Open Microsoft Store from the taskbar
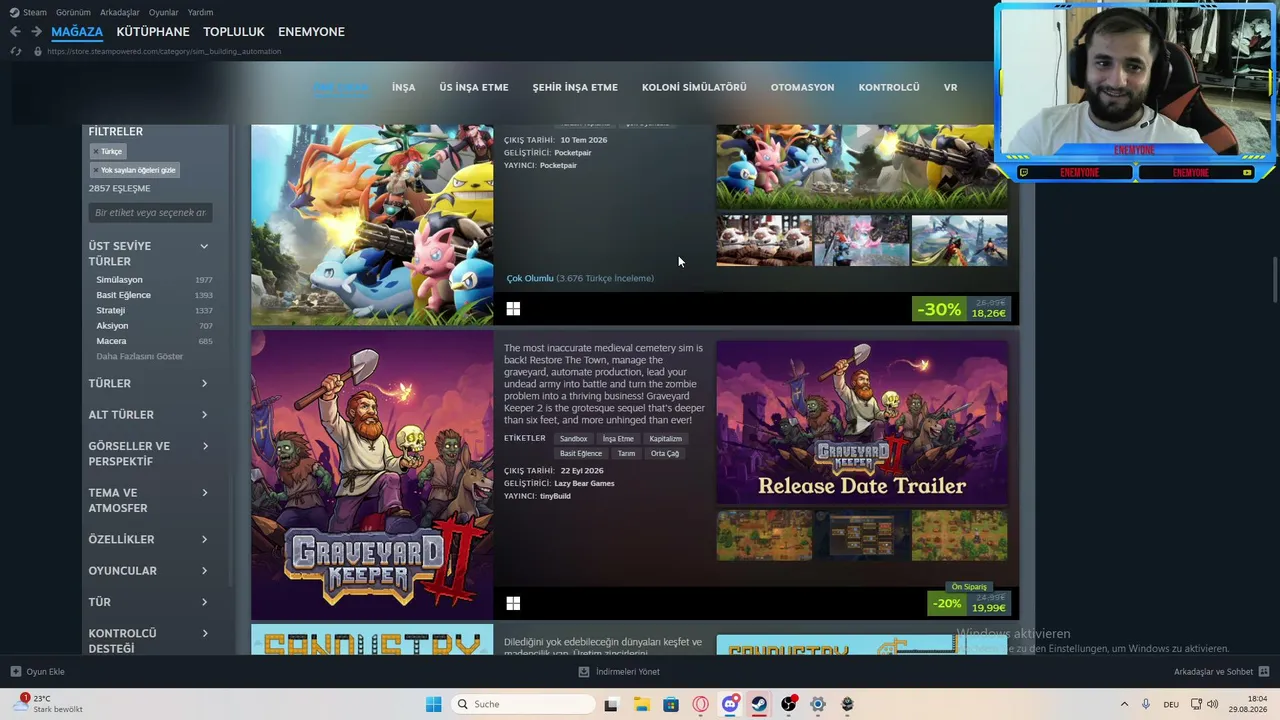The width and height of the screenshot is (1280, 720). (x=671, y=704)
